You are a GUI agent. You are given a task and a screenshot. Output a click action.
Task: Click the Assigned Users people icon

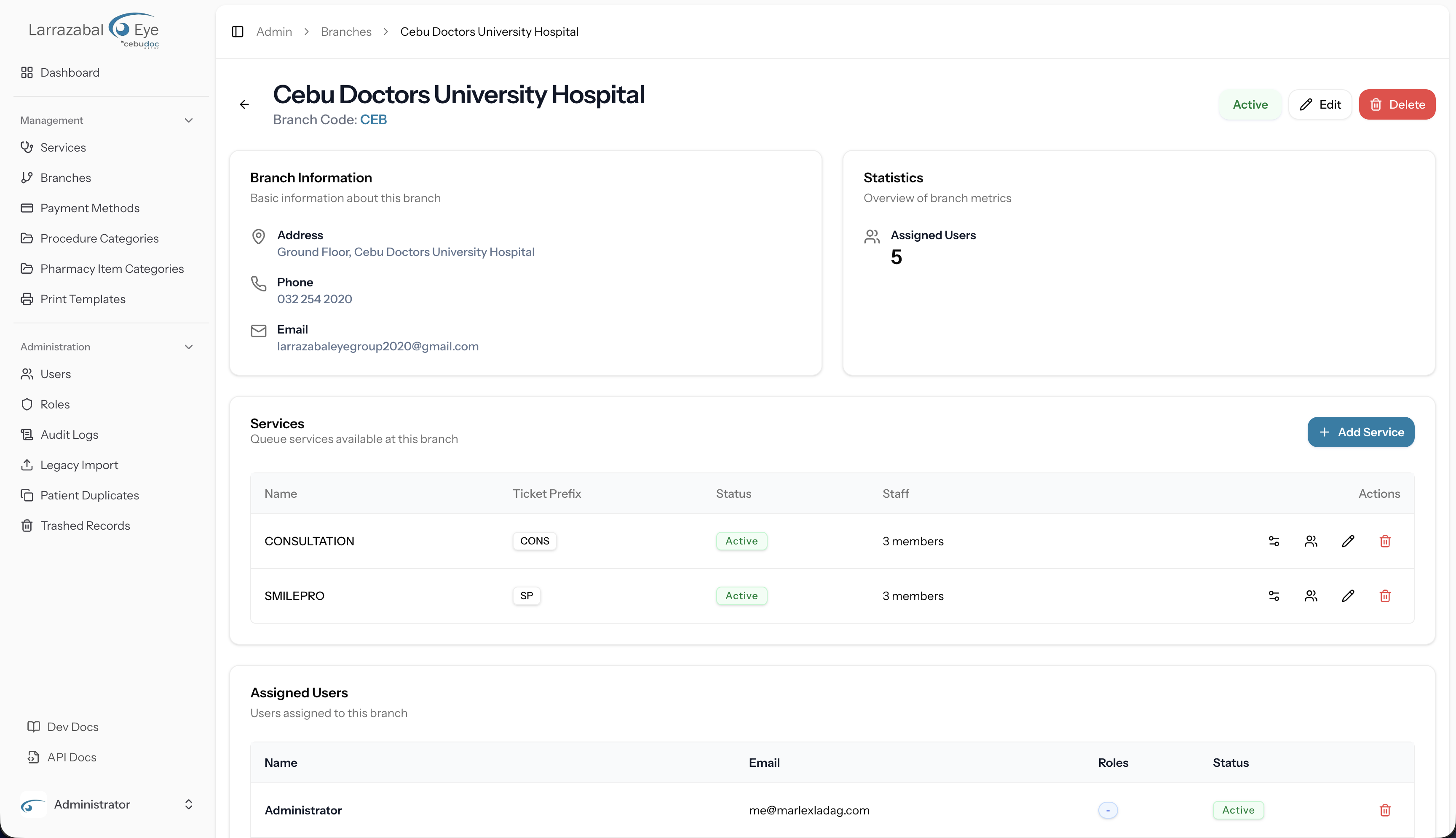872,237
